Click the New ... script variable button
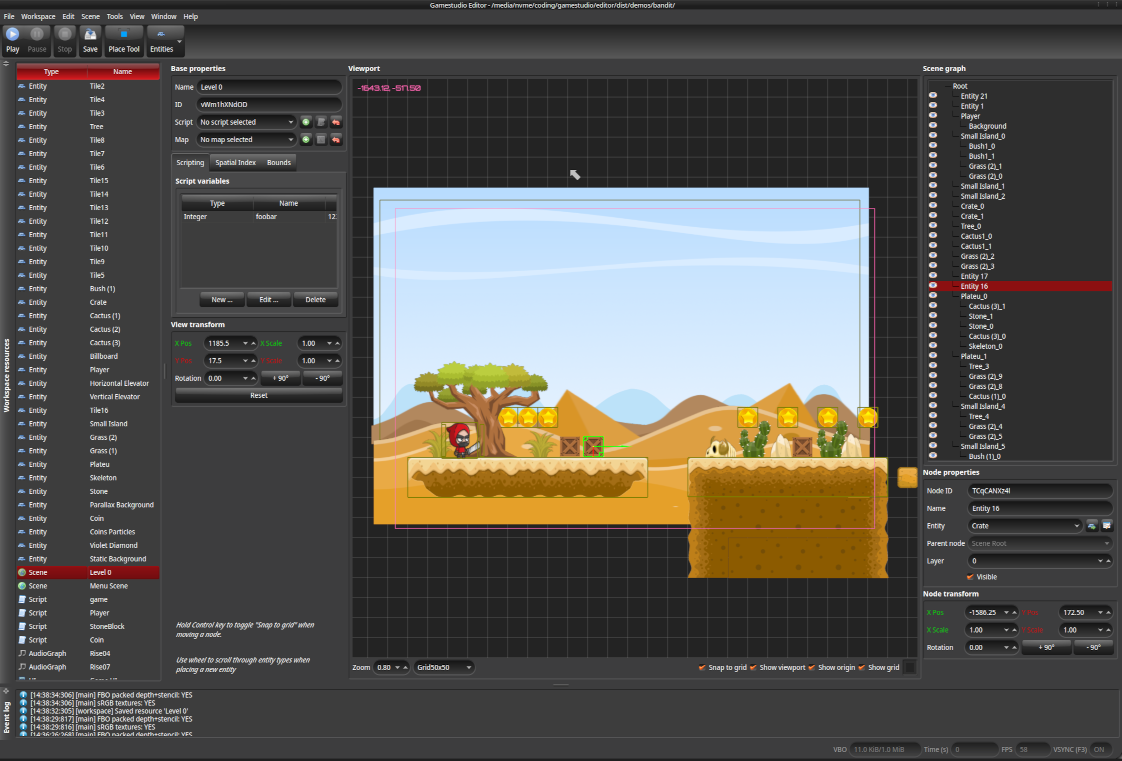The width and height of the screenshot is (1122, 761). pos(222,300)
